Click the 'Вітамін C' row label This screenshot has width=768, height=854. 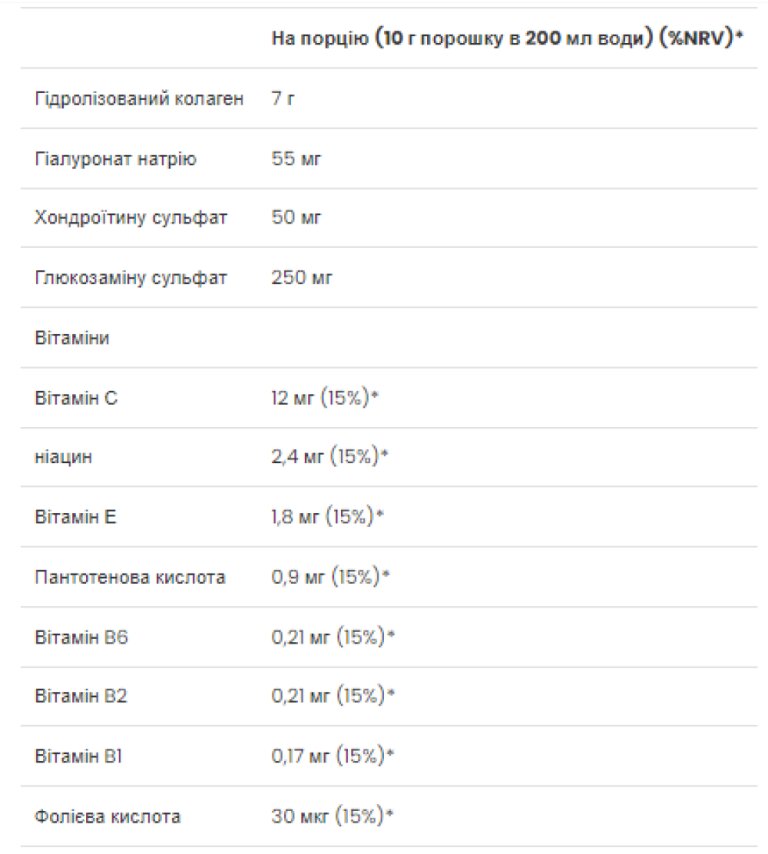76,398
